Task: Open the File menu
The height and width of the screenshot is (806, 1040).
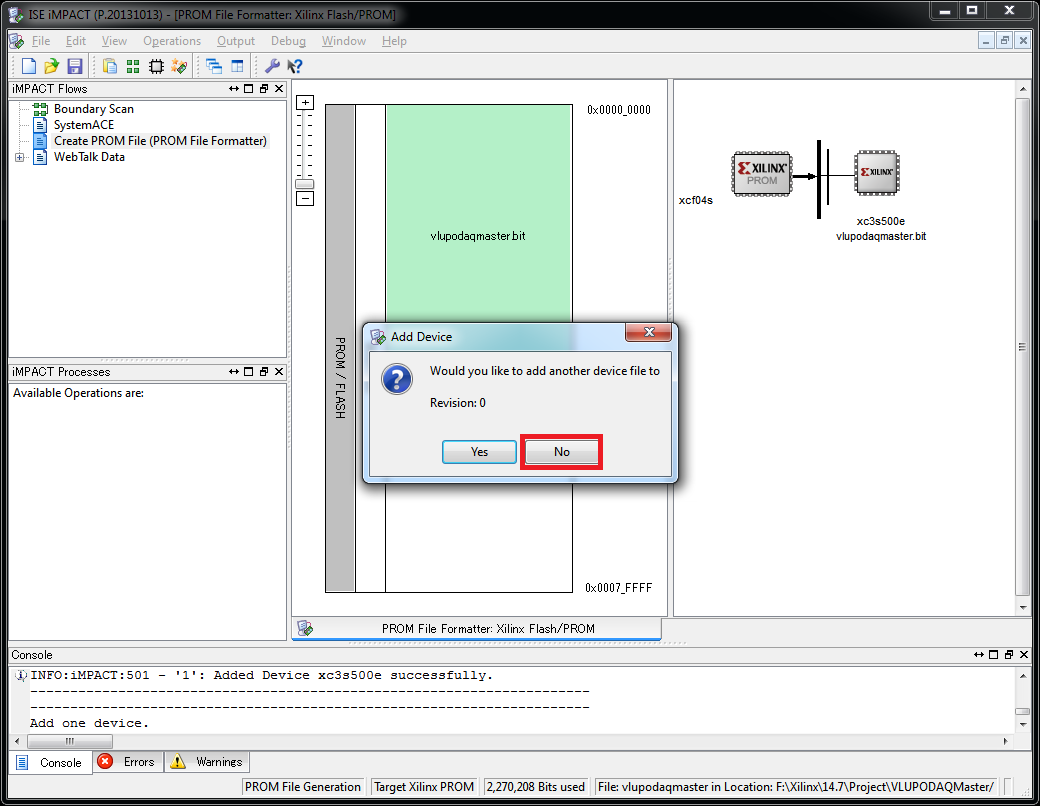Action: 41,41
